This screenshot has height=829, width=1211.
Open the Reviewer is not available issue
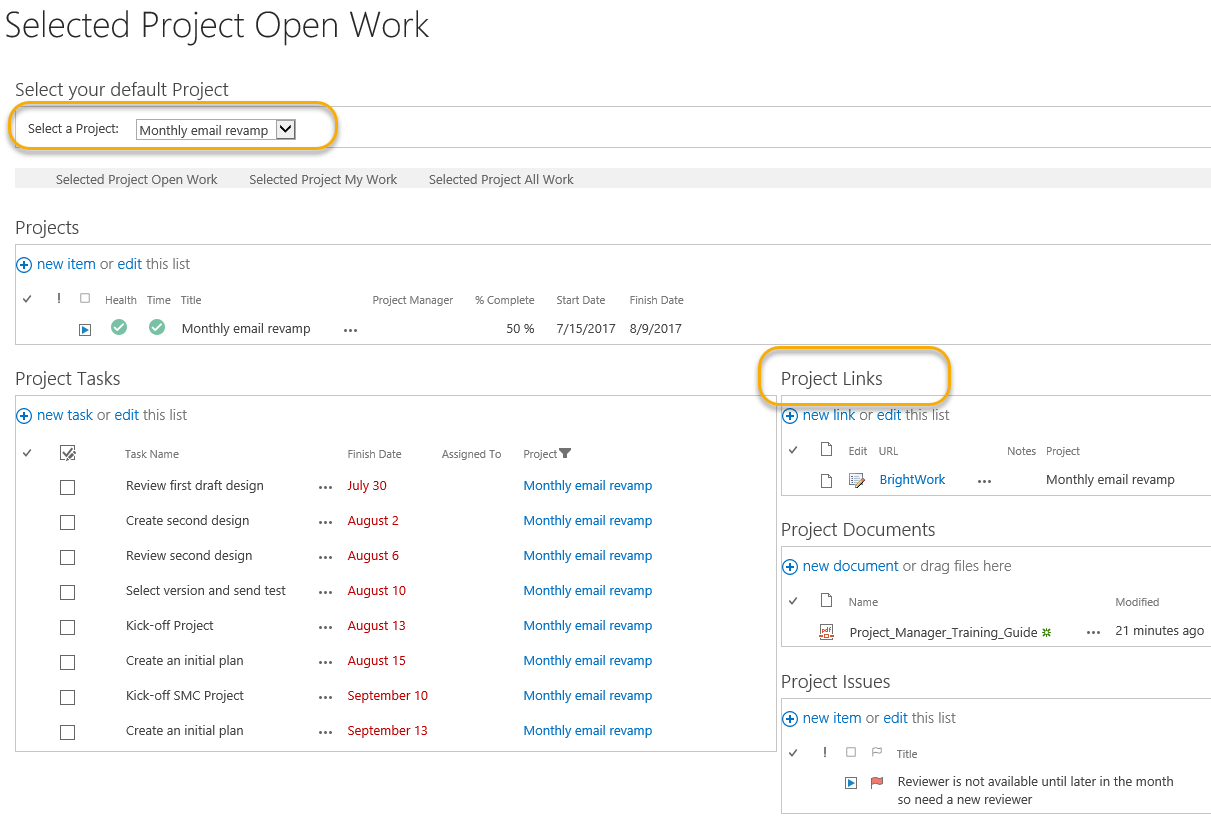(1036, 790)
